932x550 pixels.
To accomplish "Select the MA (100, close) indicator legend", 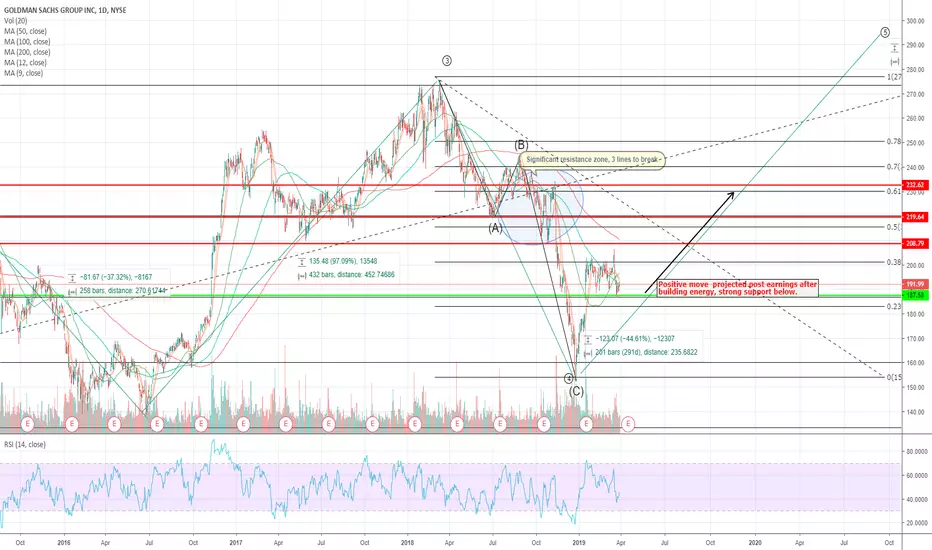I will tap(27, 42).
